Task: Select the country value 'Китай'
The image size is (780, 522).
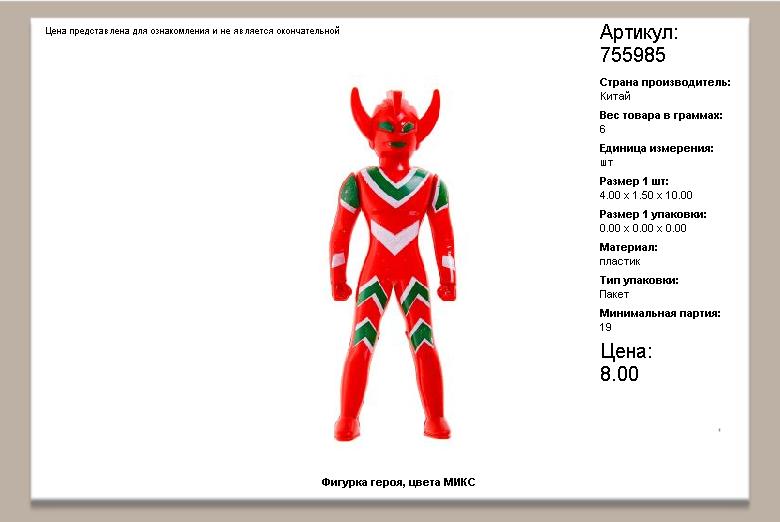Action: [x=615, y=96]
